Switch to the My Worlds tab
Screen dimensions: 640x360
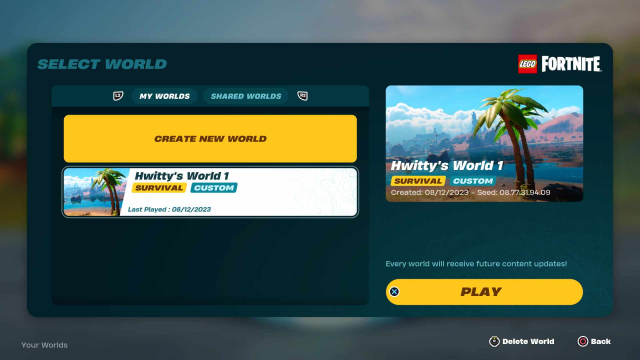164,96
